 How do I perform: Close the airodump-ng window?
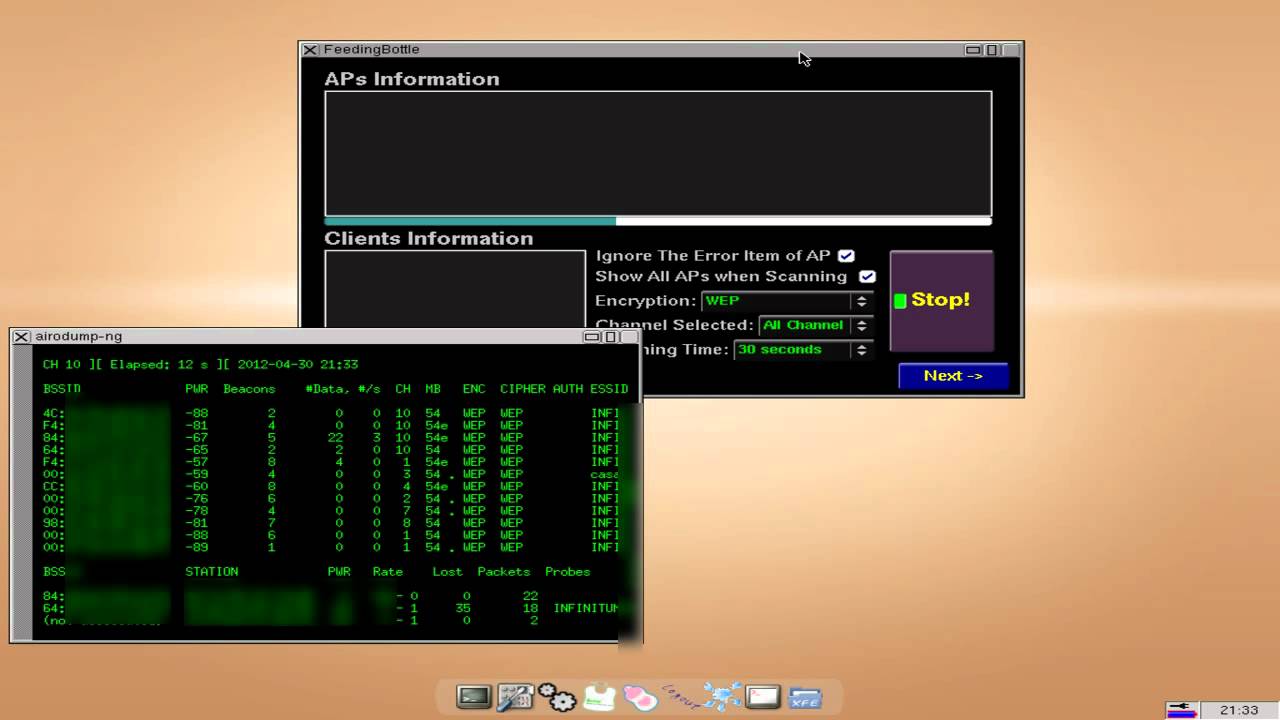[x=21, y=337]
